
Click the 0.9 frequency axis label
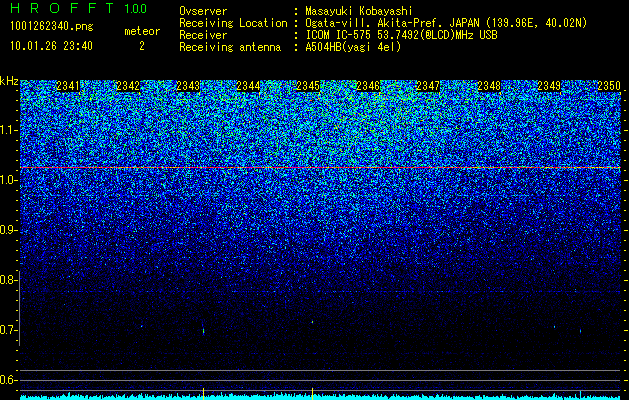pyautogui.click(x=7, y=230)
